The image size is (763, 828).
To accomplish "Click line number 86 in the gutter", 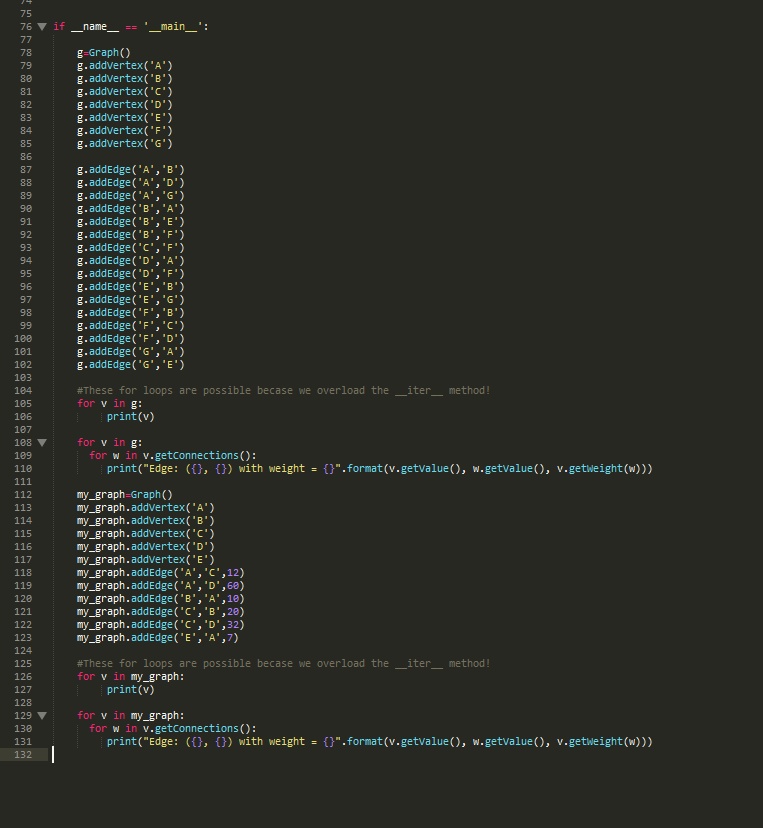I will pos(26,157).
